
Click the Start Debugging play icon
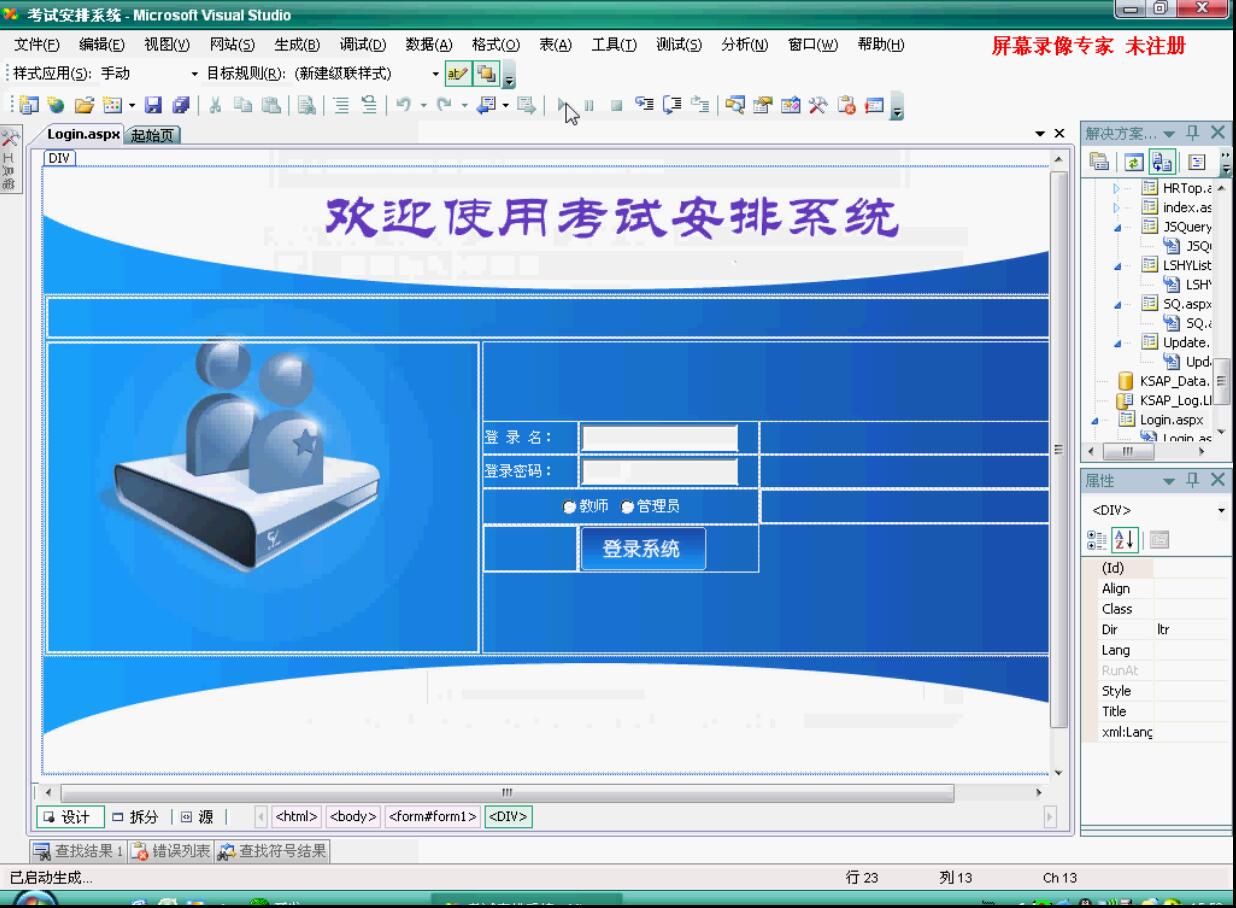[x=564, y=105]
